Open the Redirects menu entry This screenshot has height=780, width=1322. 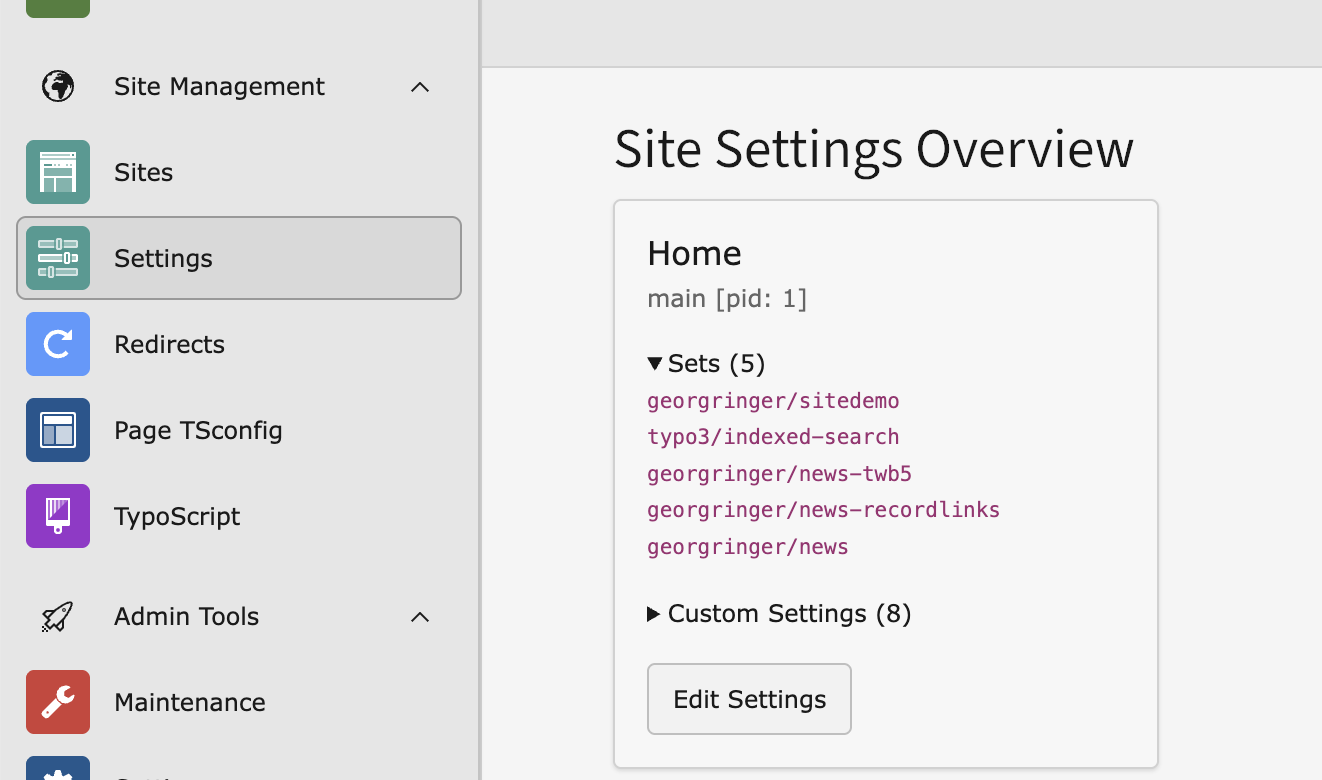tap(169, 344)
